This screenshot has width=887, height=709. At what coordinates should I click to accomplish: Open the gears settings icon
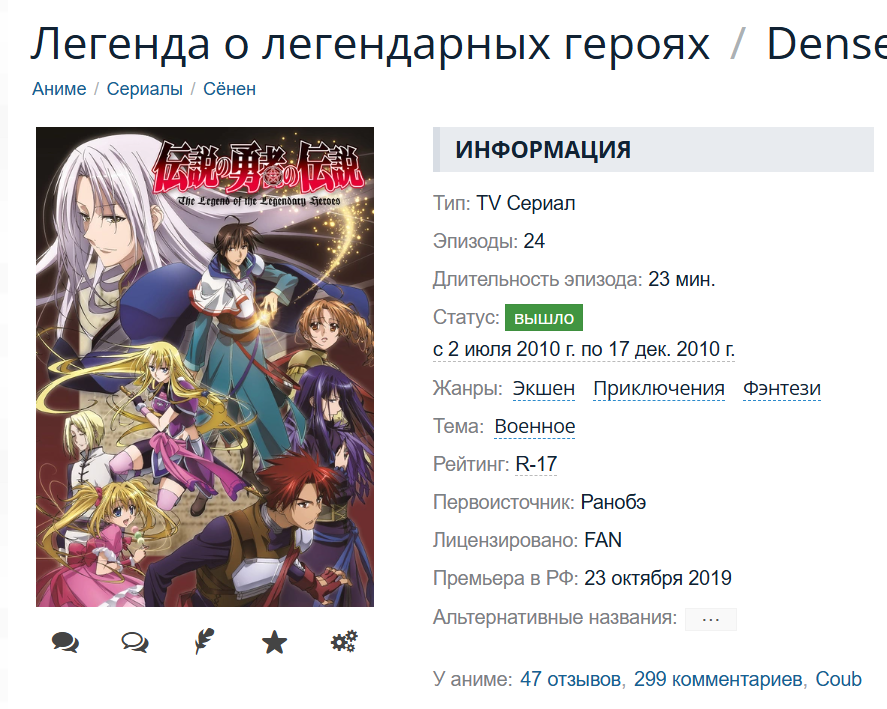pos(344,642)
